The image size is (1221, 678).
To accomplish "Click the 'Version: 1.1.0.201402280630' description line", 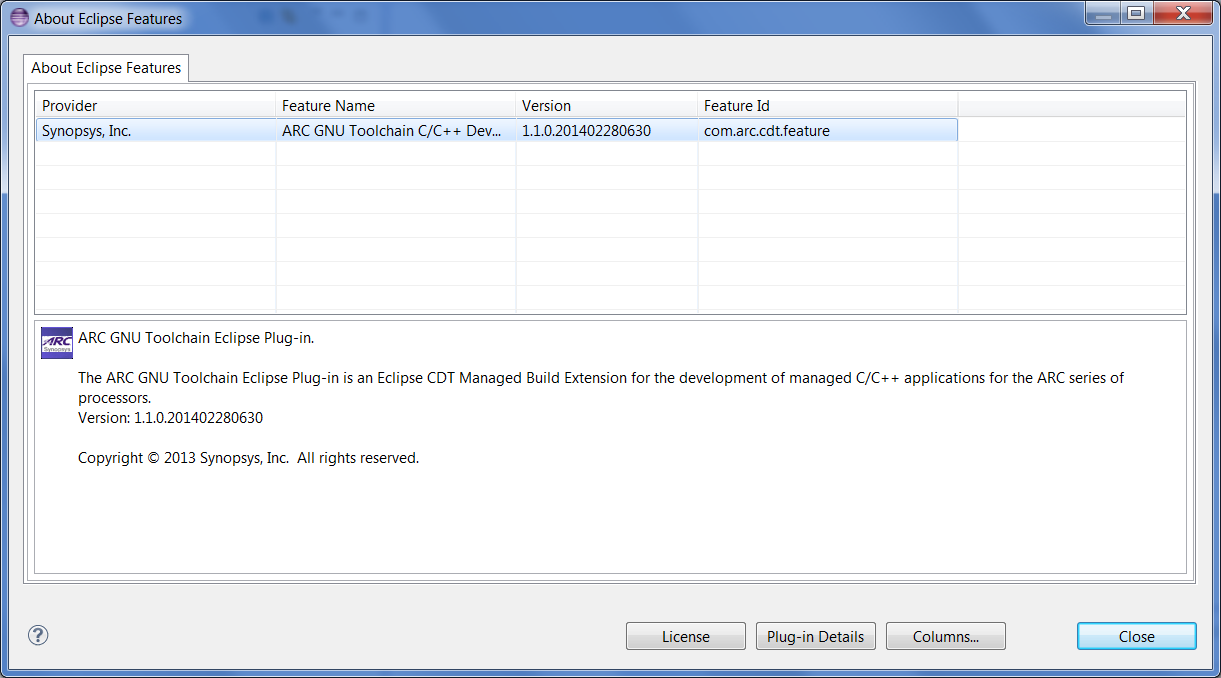I will click(x=170, y=418).
